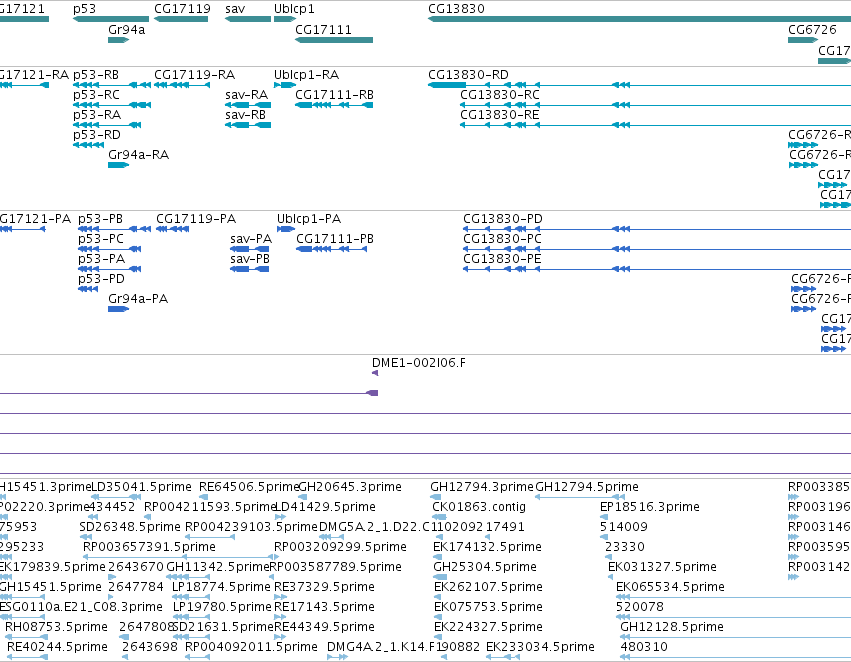
Task: Select the CG17119 gene label
Action: (x=182, y=9)
